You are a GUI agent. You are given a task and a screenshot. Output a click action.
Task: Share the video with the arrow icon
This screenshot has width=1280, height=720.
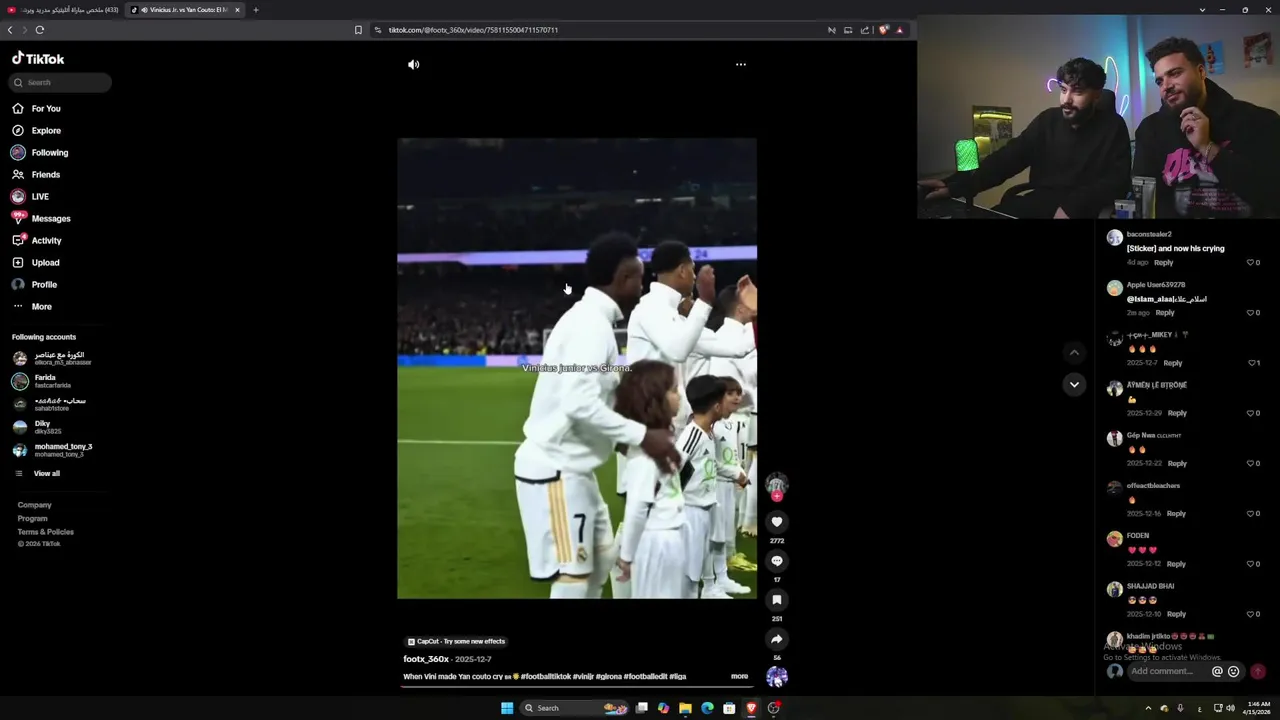click(777, 639)
